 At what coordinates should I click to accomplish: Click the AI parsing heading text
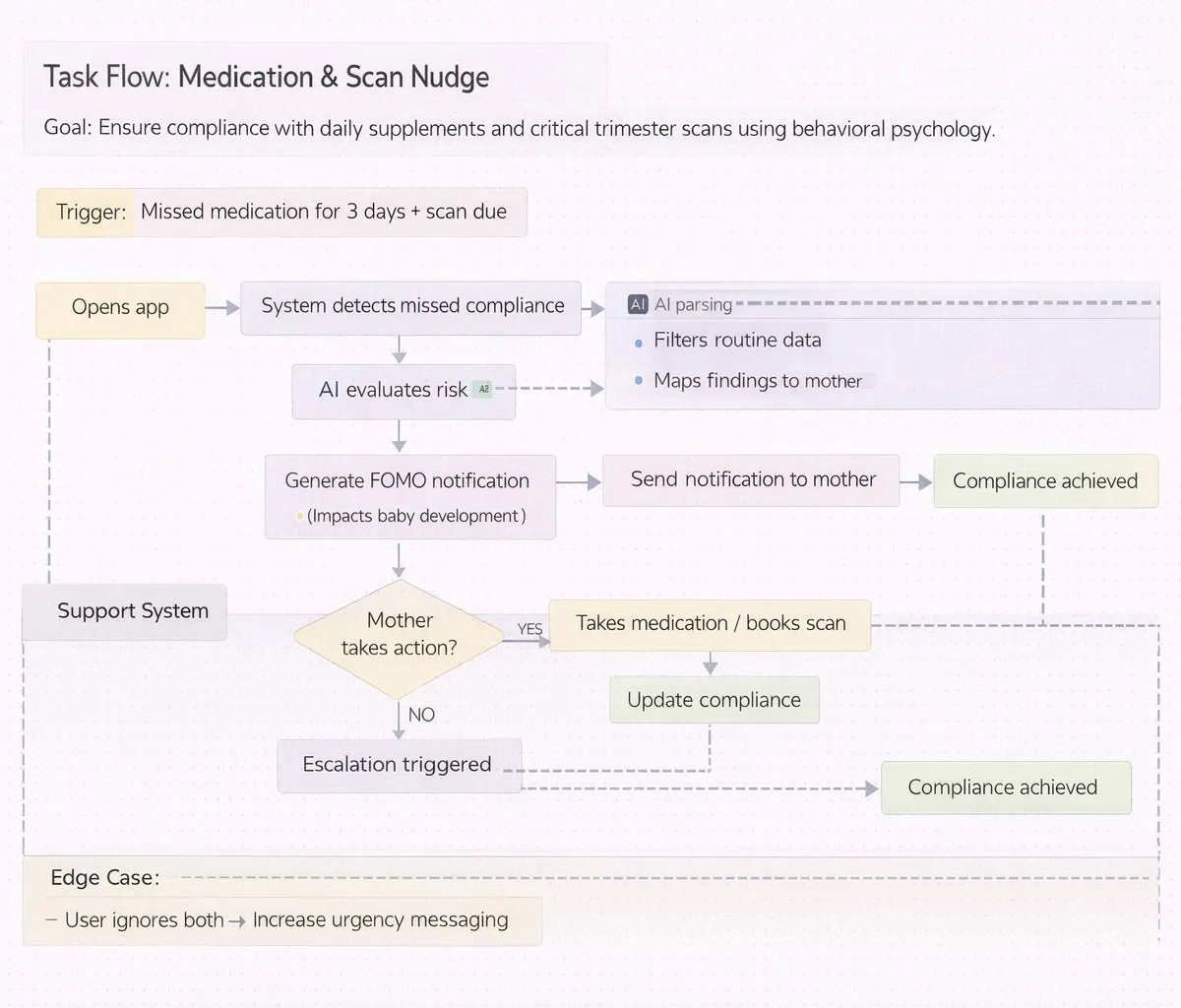click(x=693, y=305)
